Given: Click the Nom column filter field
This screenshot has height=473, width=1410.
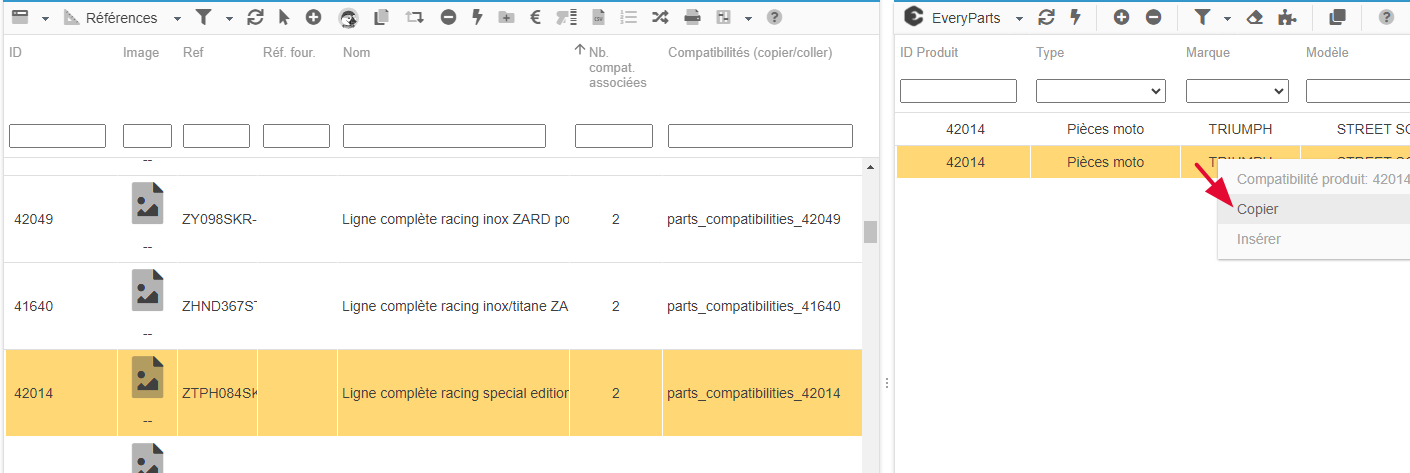Looking at the screenshot, I should point(444,136).
